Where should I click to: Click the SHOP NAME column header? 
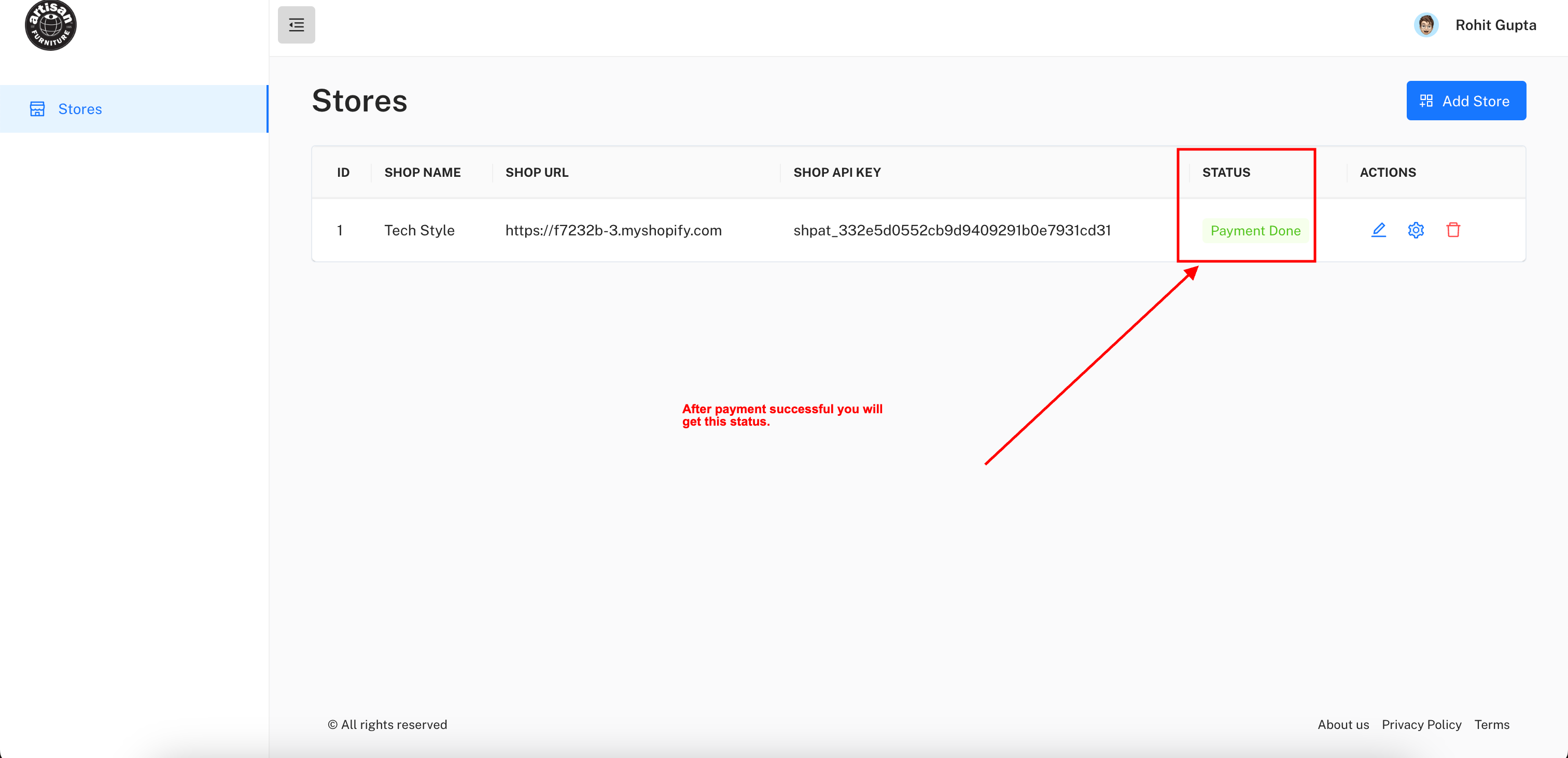pos(423,172)
